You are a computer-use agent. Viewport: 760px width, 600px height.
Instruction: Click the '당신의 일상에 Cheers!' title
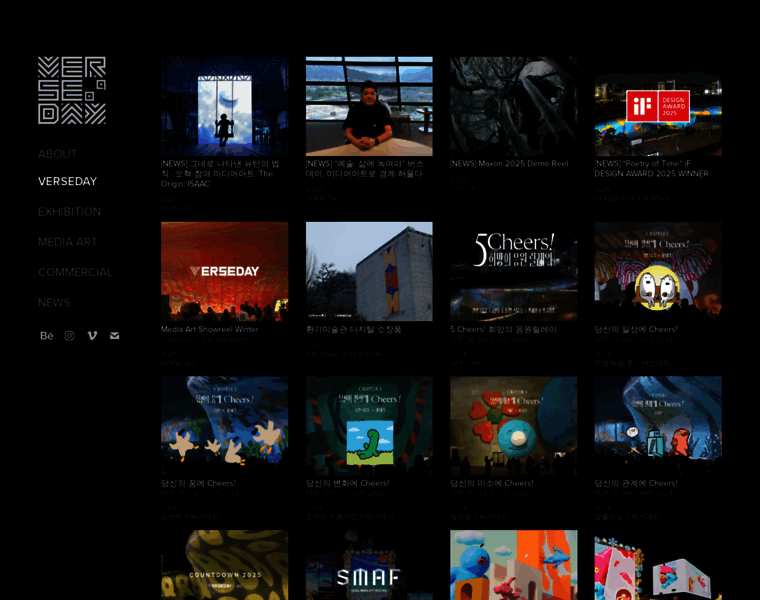point(636,329)
